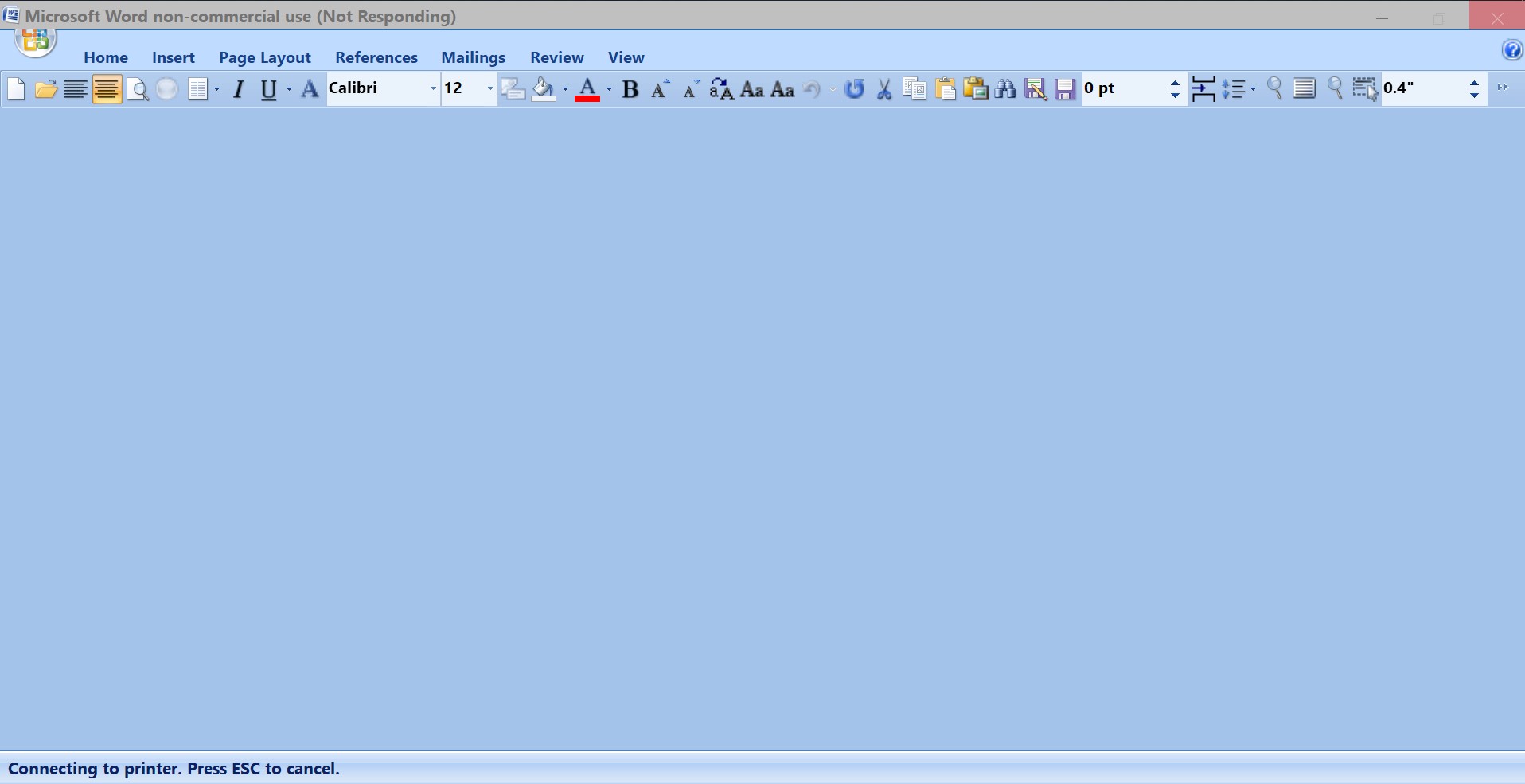The width and height of the screenshot is (1525, 784).
Task: Click the Calibri font name field
Action: [376, 88]
